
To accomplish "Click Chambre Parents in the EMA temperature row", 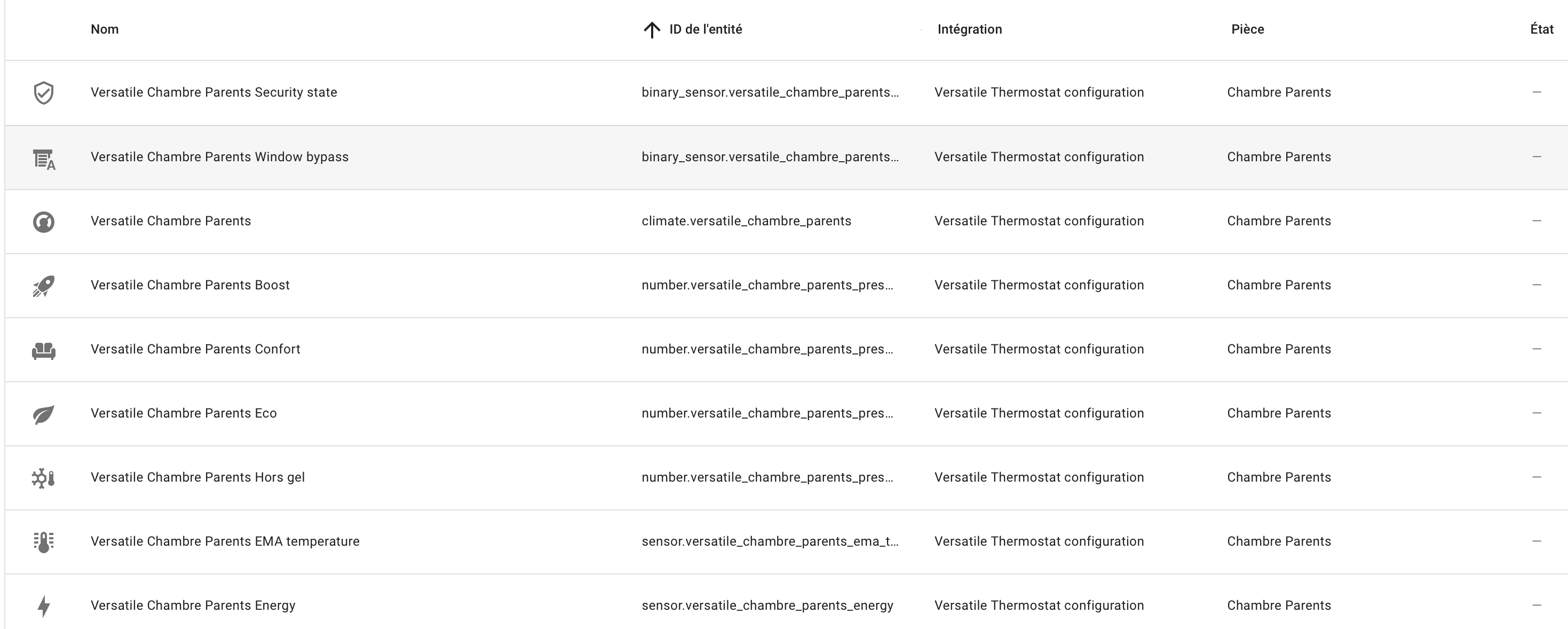I will pyautogui.click(x=1279, y=541).
